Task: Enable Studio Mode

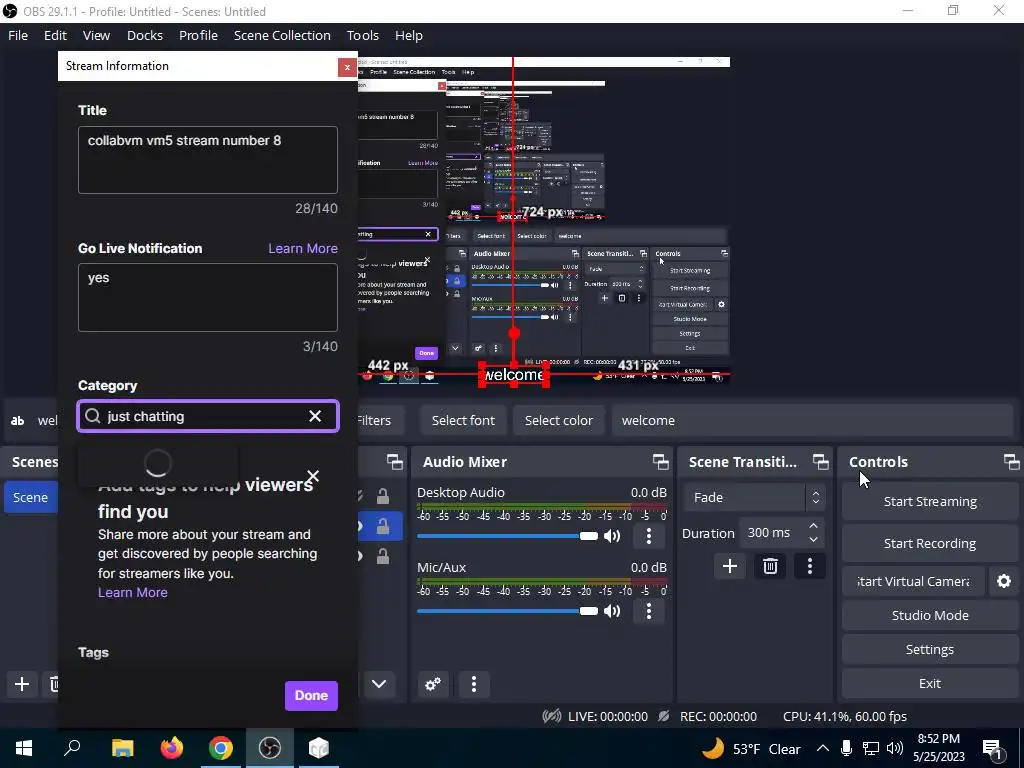Action: point(930,615)
